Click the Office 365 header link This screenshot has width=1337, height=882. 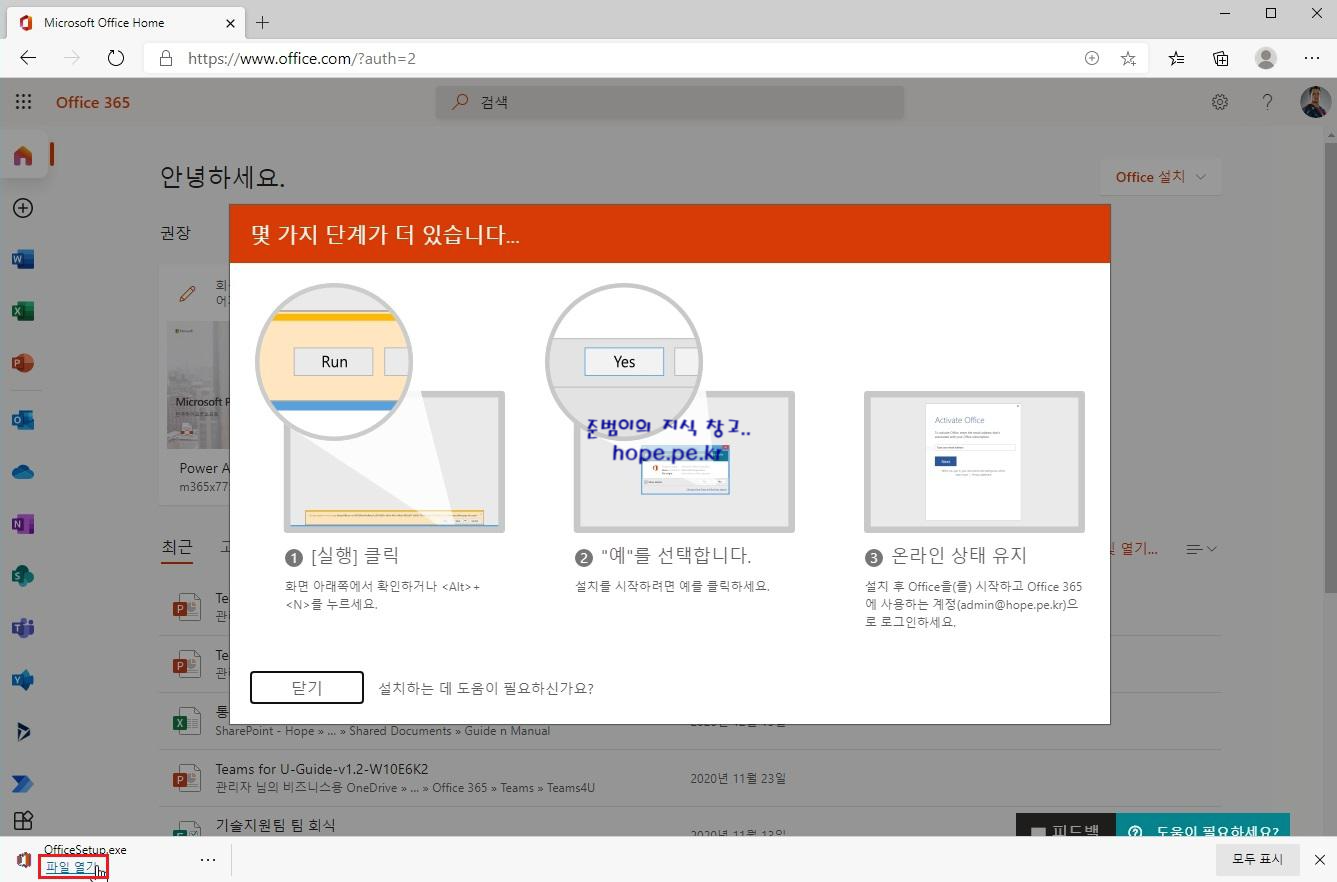(93, 102)
